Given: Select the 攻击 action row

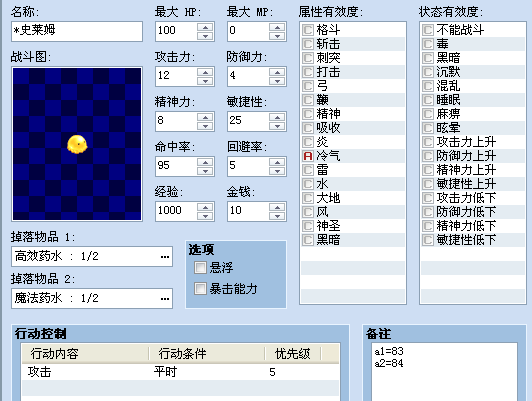Looking at the screenshot, I should point(180,372).
